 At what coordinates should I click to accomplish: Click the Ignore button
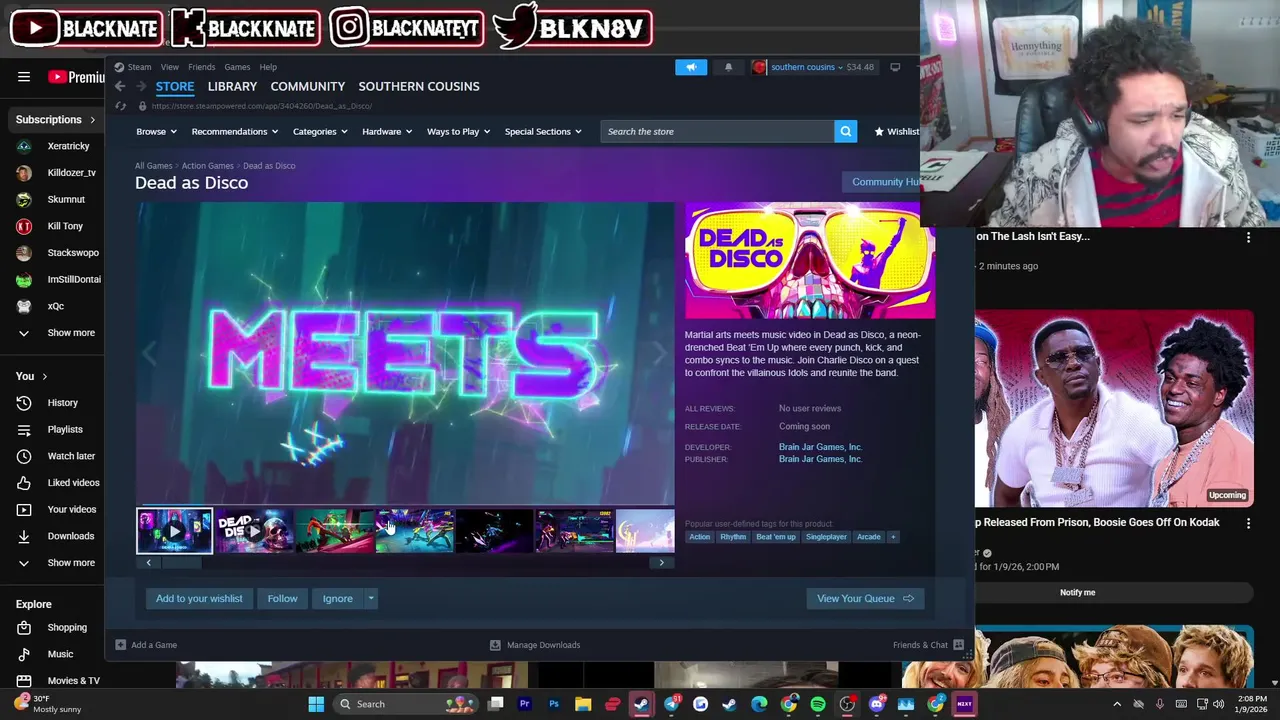click(337, 599)
